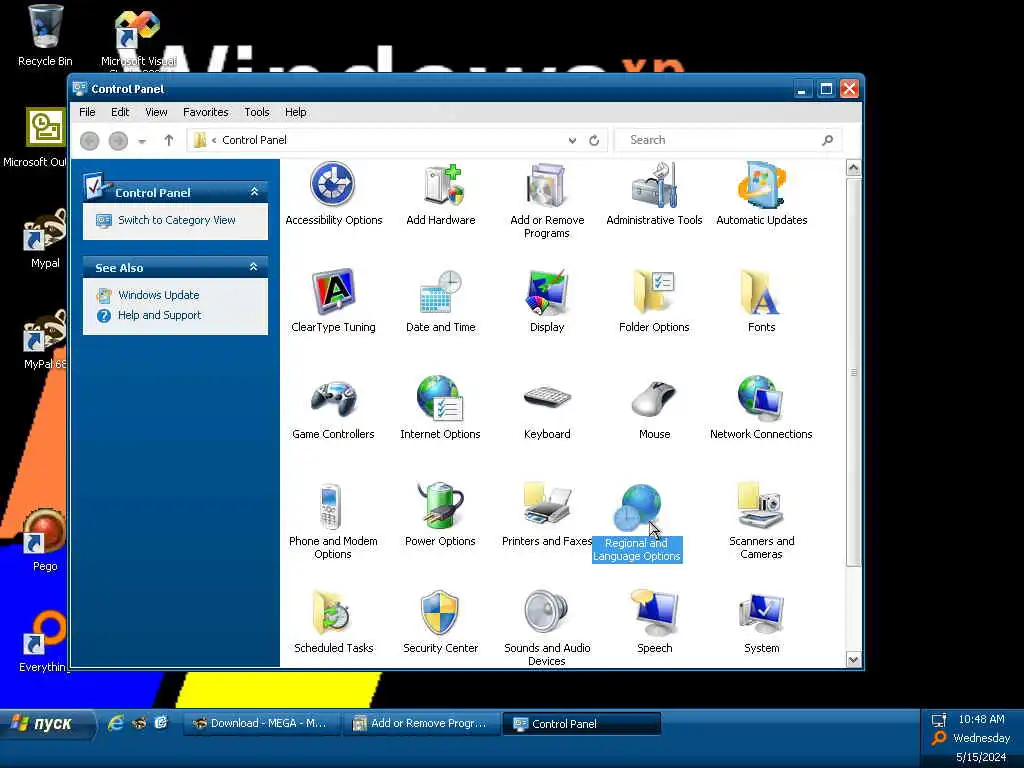Select the Power Options icon
1024x768 pixels.
point(440,515)
